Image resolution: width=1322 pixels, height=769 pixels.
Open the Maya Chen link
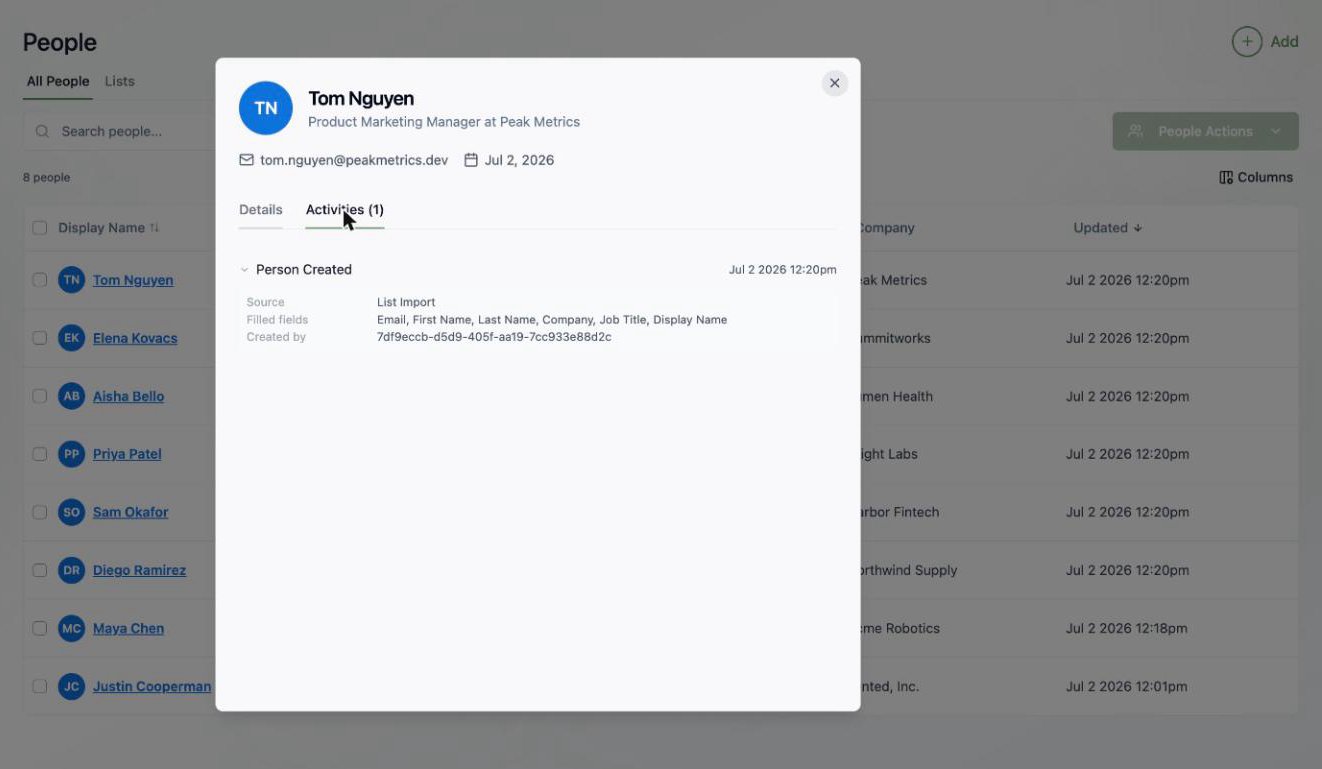coord(128,628)
